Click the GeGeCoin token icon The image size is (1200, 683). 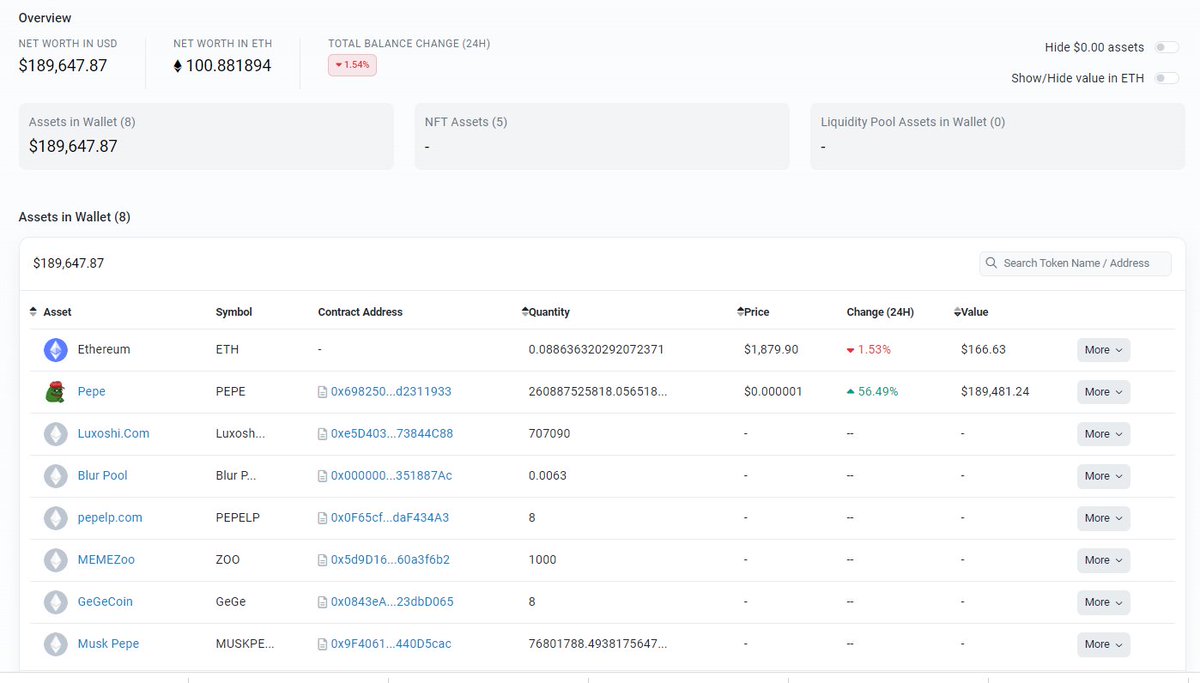tap(55, 602)
